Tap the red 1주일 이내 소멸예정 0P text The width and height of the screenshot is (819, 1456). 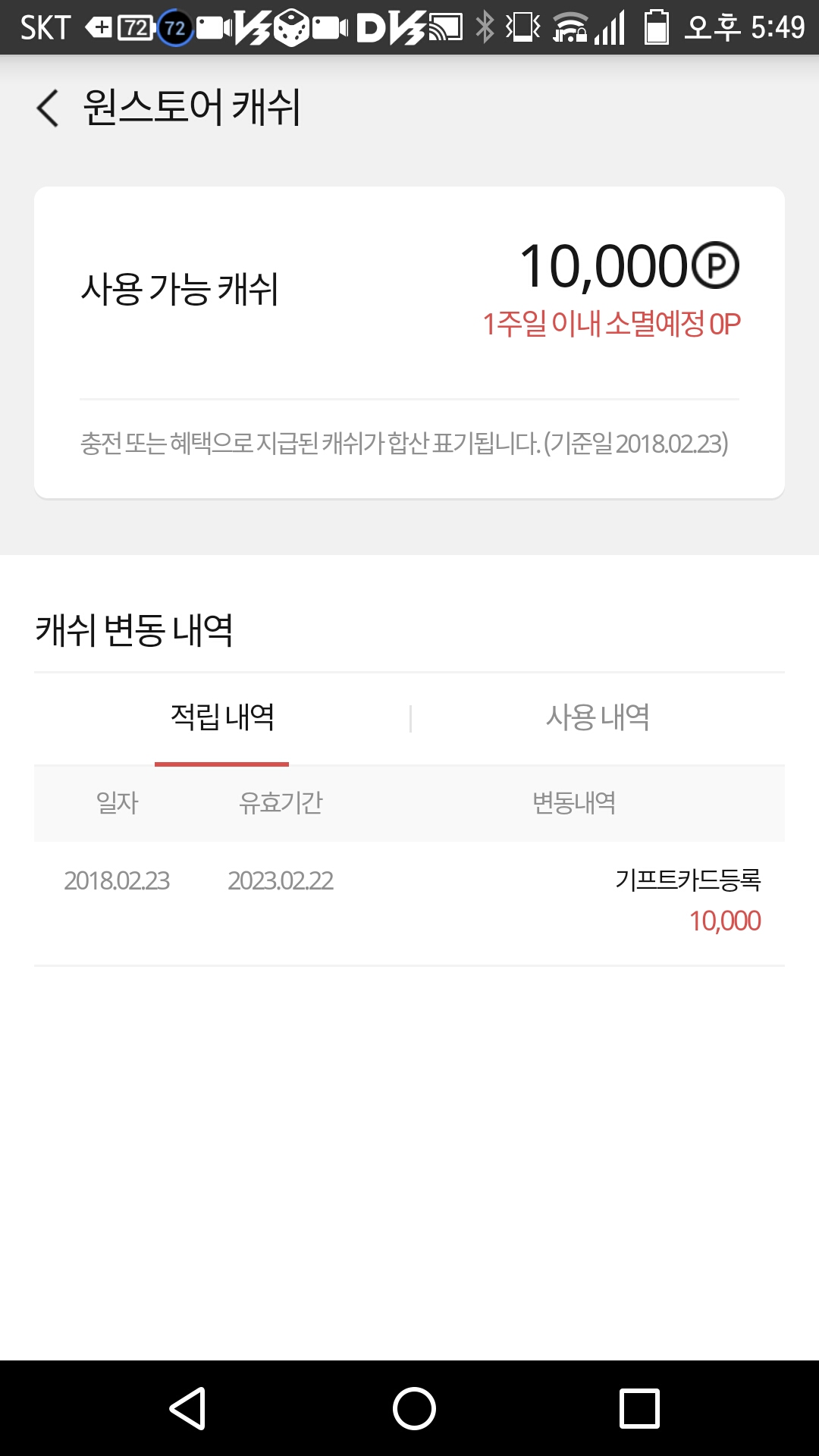coord(611,325)
